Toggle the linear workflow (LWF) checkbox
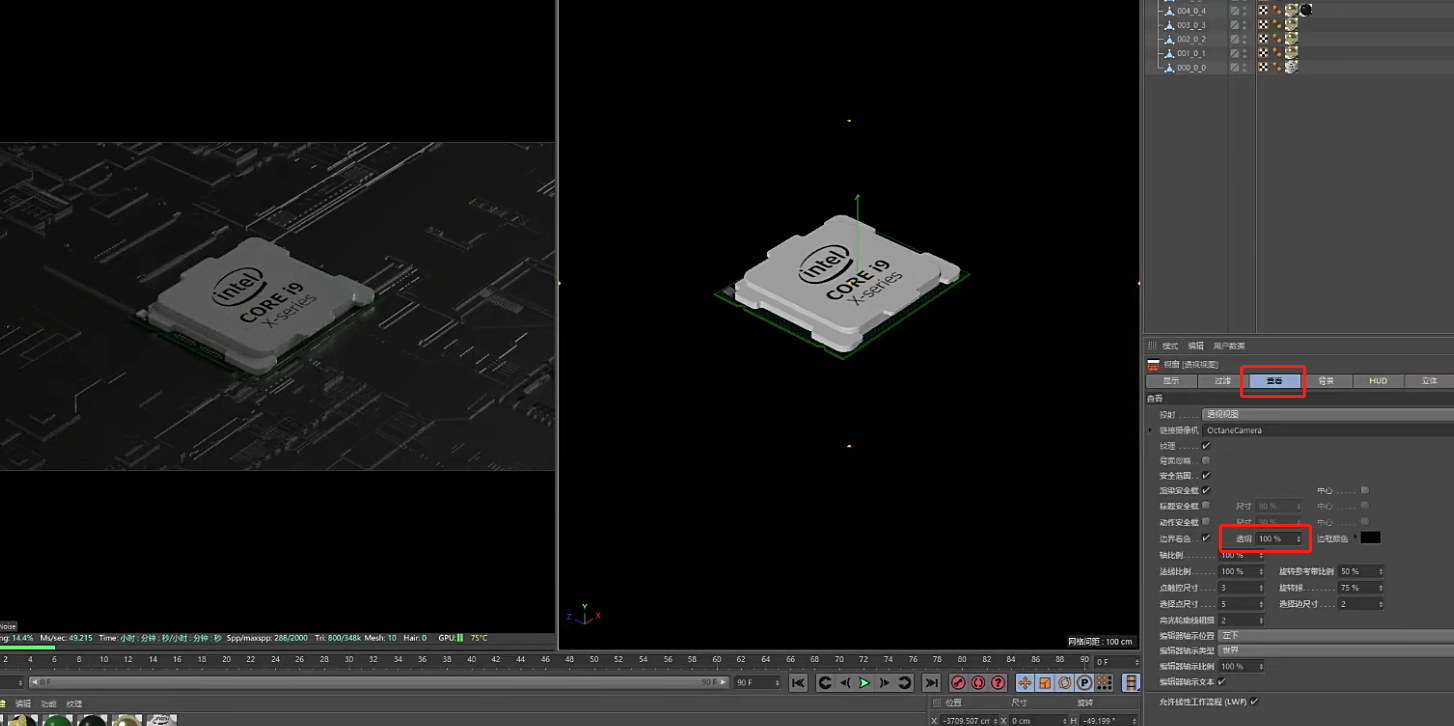 (1254, 701)
